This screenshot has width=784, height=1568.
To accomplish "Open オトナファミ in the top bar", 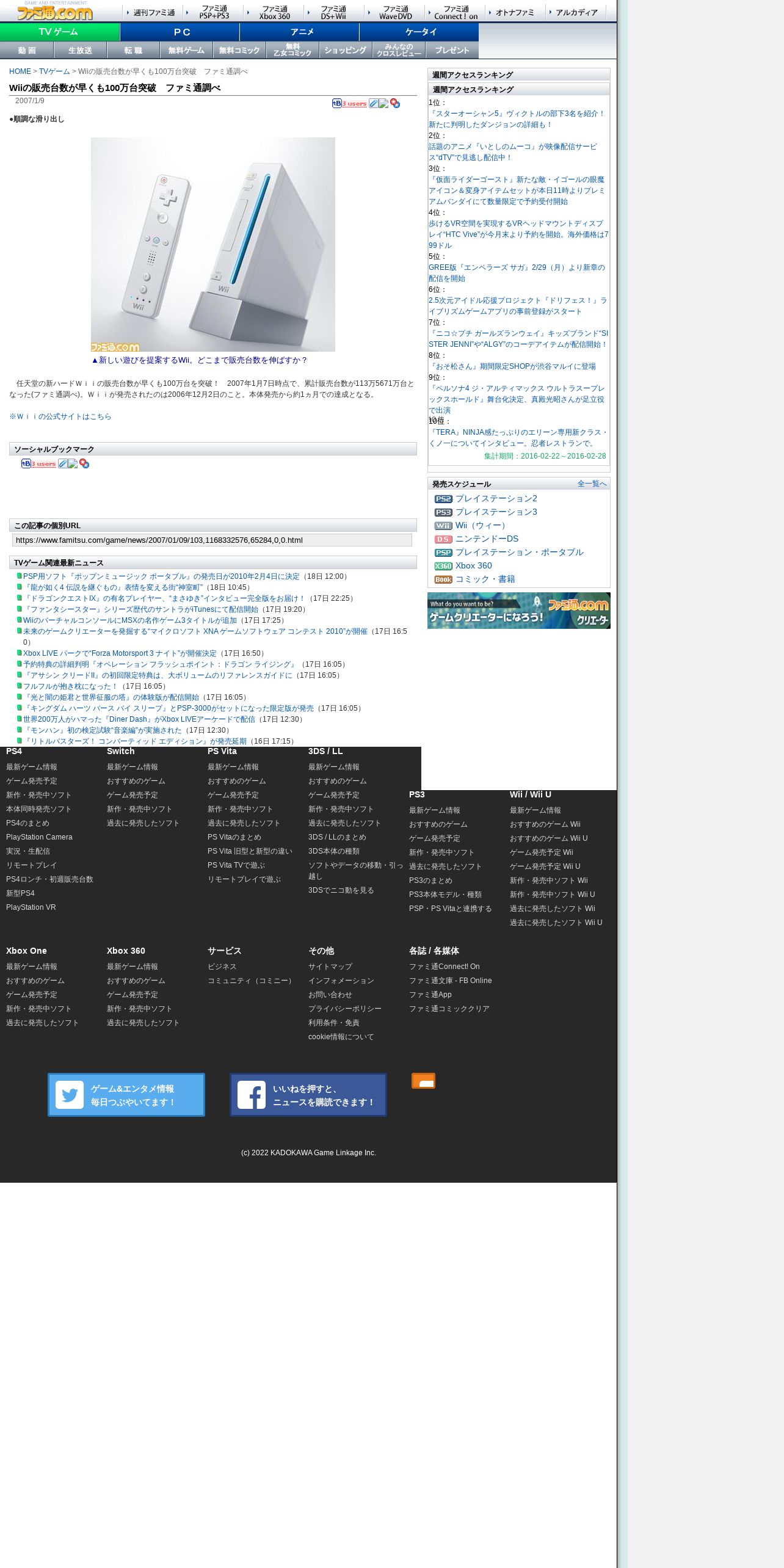I will (515, 12).
